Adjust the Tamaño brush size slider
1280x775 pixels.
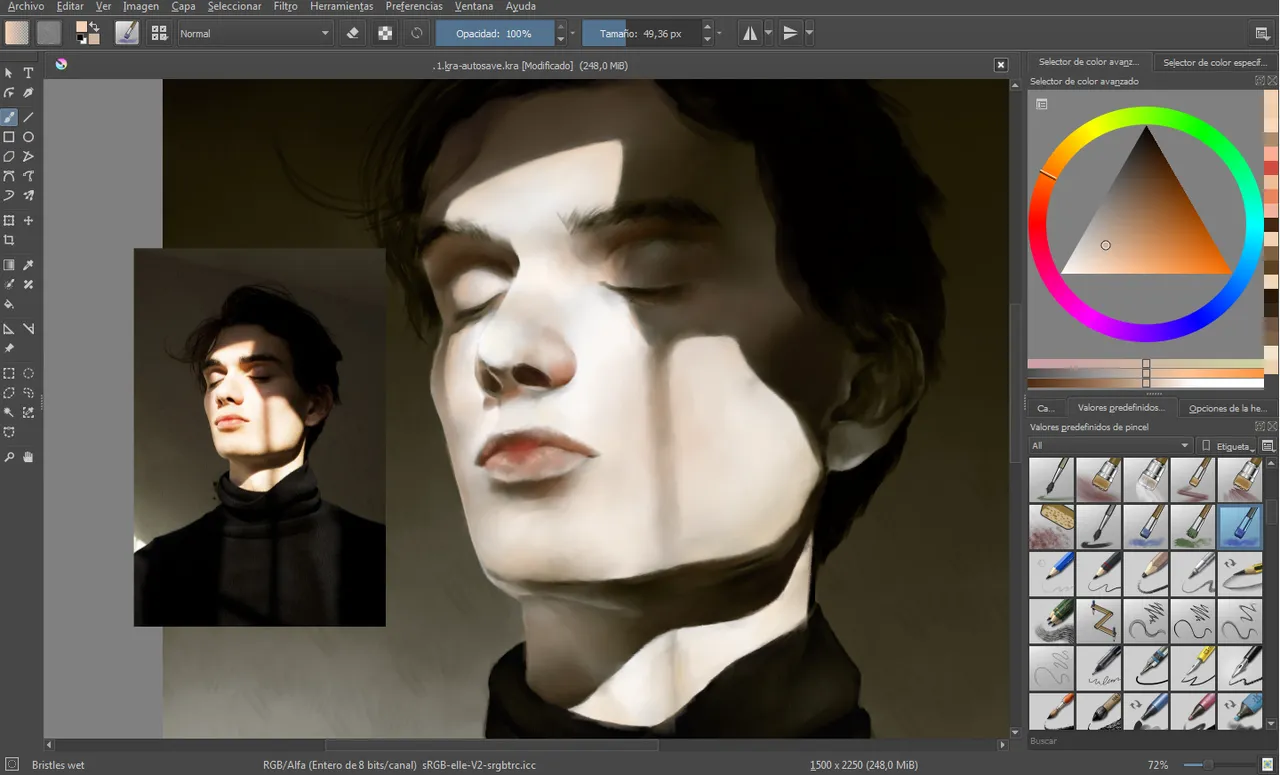tap(642, 33)
